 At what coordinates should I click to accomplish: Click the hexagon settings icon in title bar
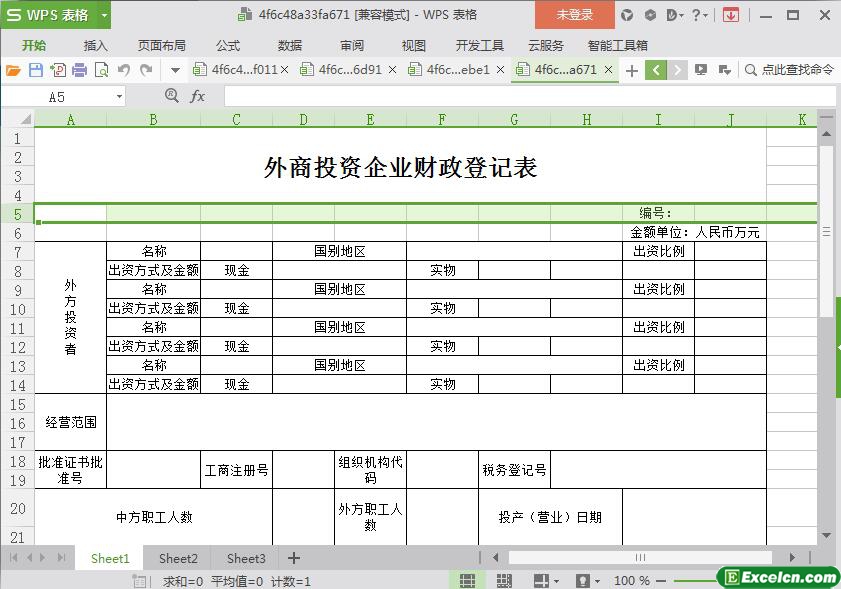pyautogui.click(x=650, y=15)
